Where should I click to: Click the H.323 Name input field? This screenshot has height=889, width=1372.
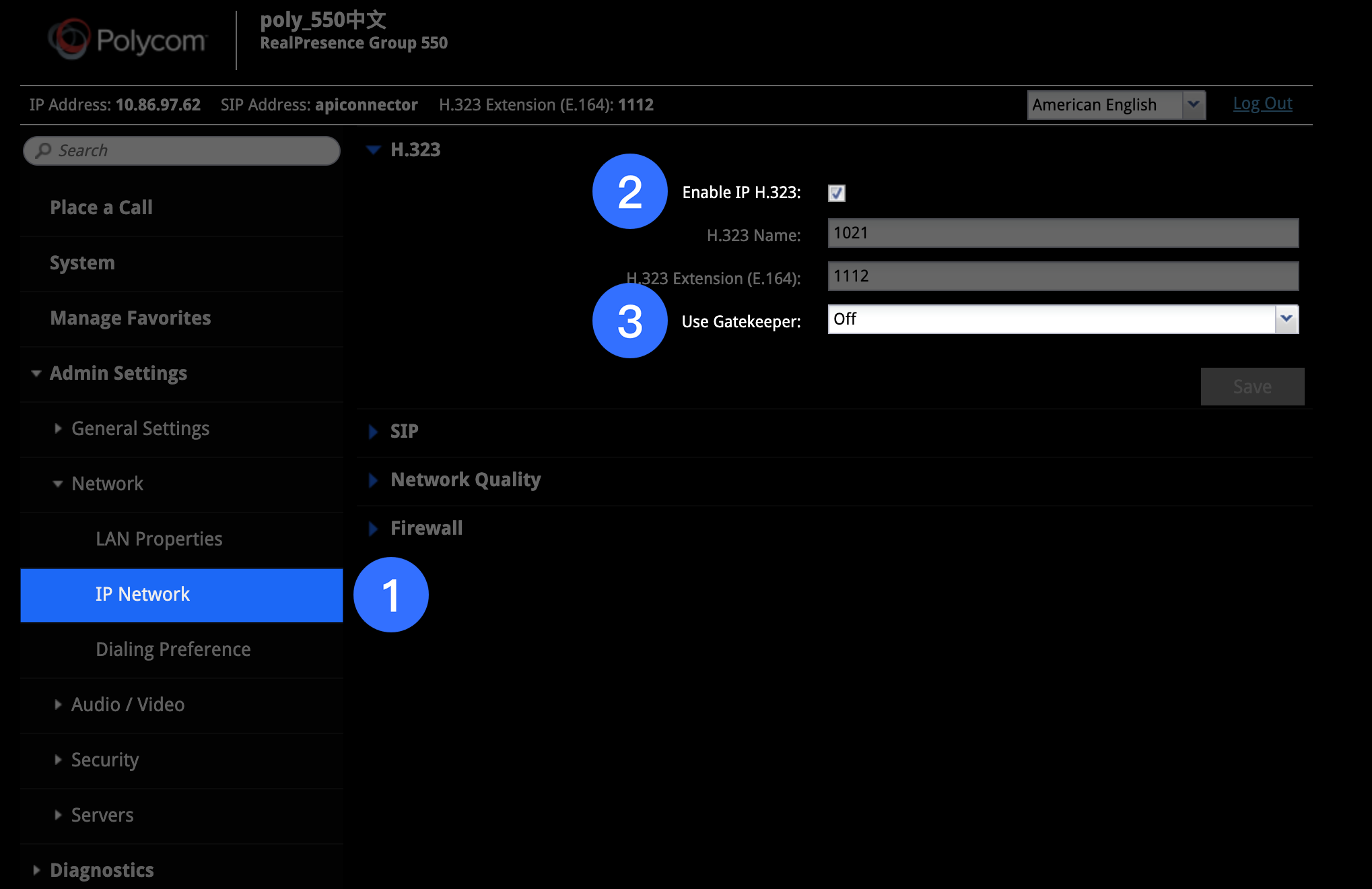tap(1062, 233)
